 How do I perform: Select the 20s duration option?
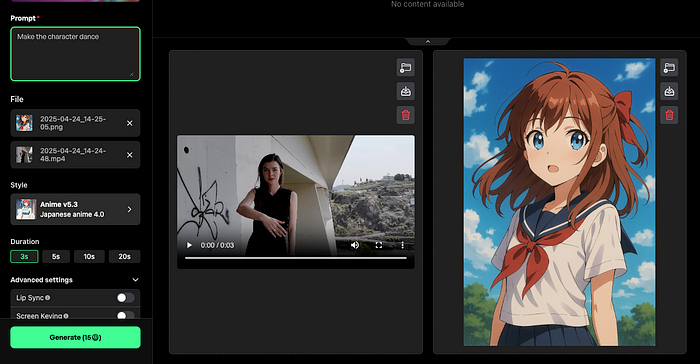pos(125,256)
